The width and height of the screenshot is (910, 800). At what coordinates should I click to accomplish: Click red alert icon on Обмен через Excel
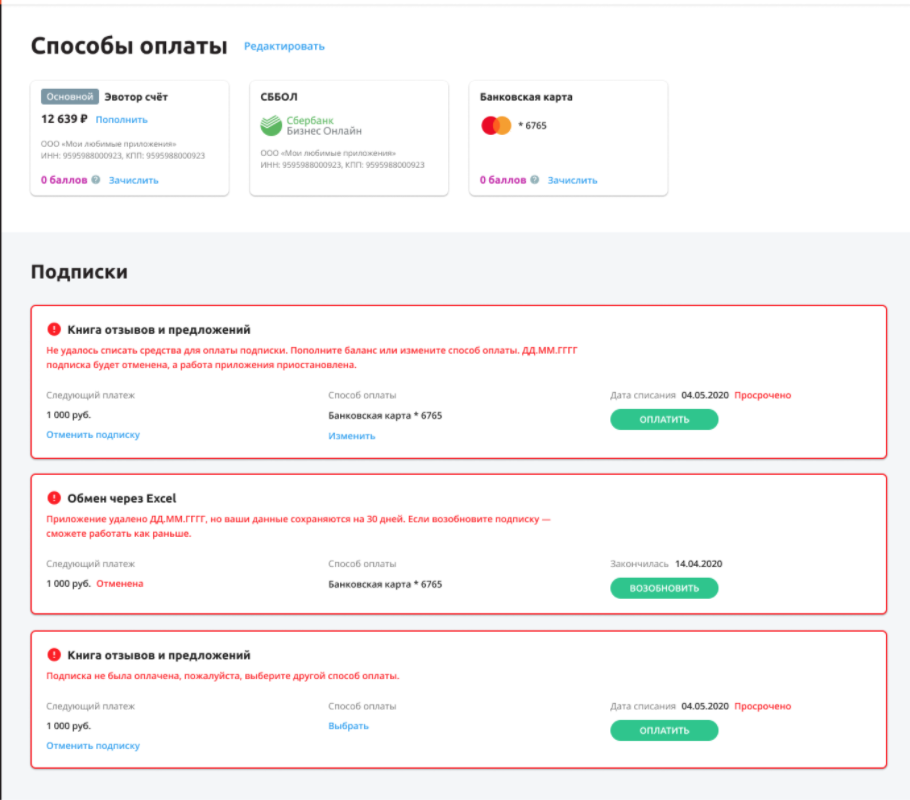click(x=54, y=498)
